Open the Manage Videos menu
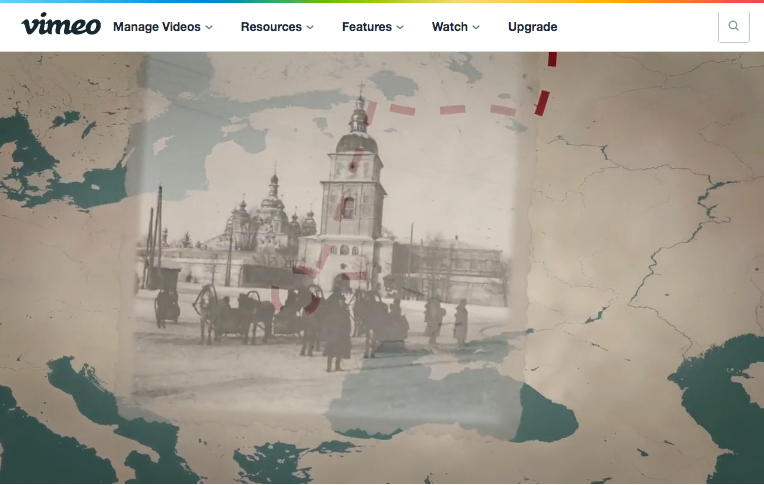 coord(156,27)
